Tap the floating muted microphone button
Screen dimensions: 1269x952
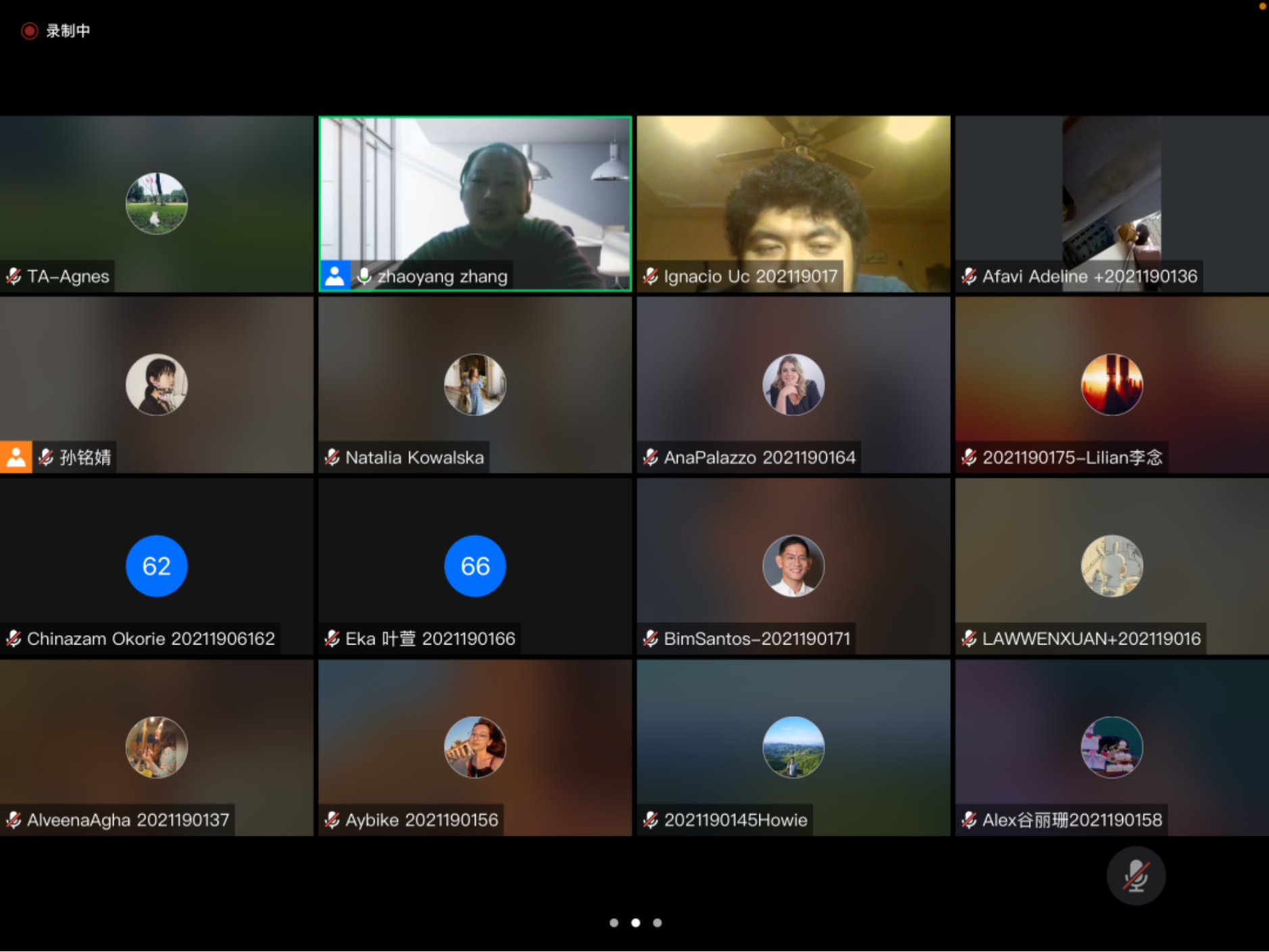[1135, 876]
